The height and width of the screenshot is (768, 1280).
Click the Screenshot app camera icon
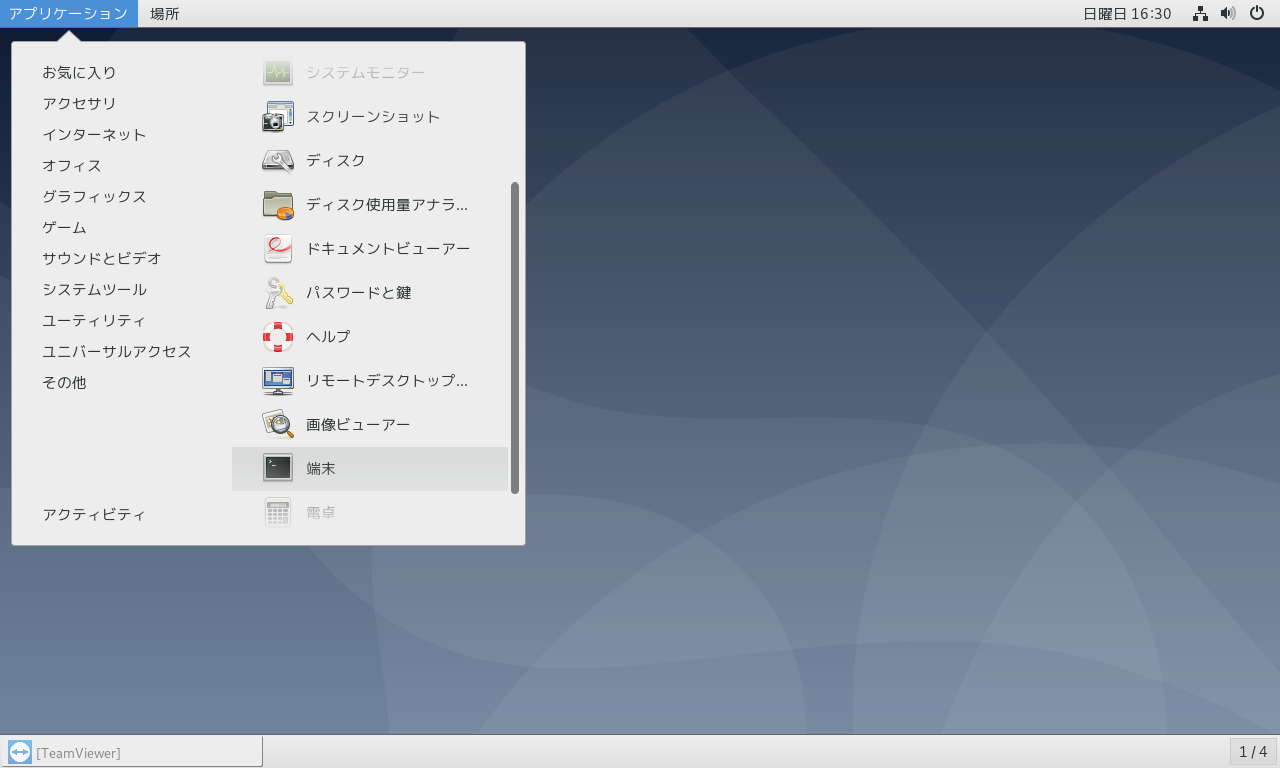[x=278, y=117]
